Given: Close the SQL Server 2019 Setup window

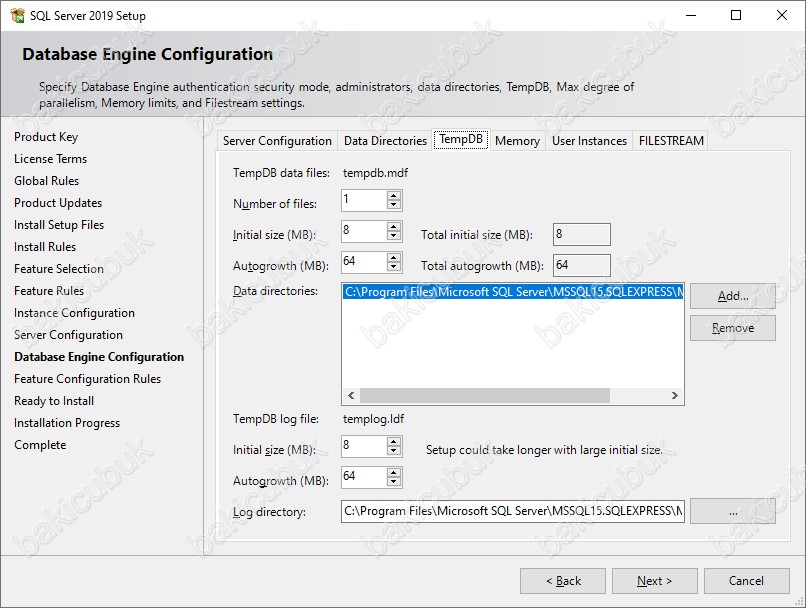Looking at the screenshot, I should pyautogui.click(x=782, y=15).
